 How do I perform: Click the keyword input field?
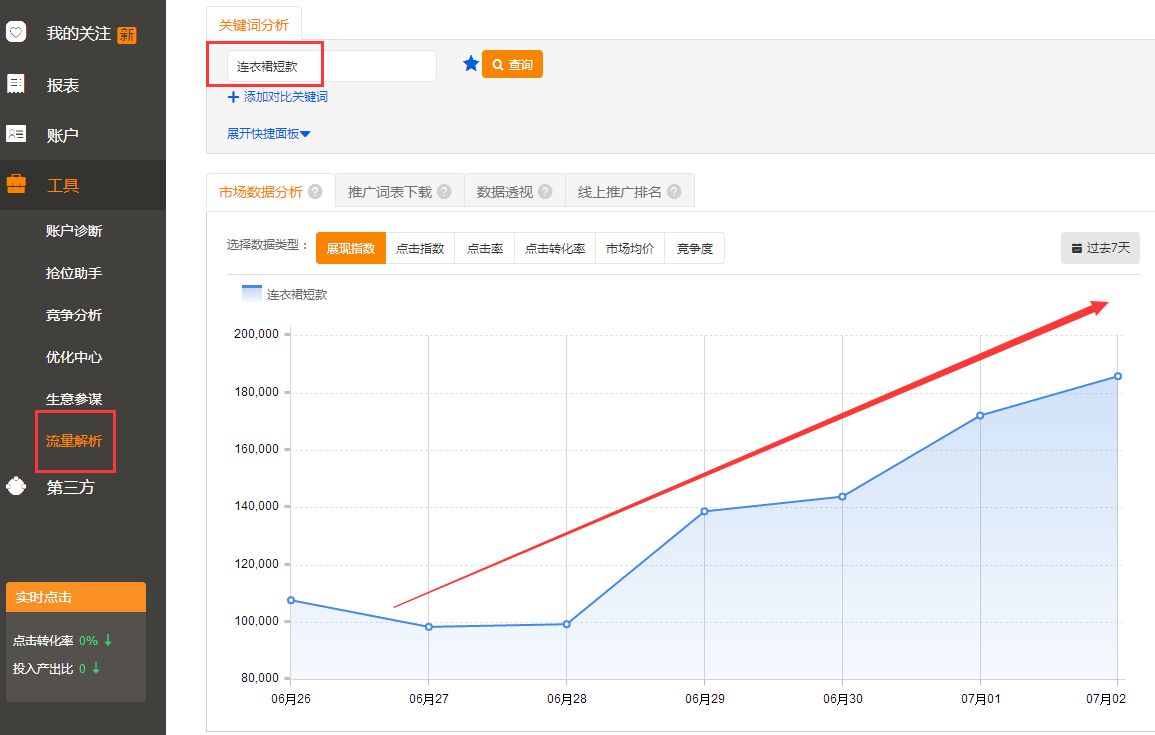(331, 66)
